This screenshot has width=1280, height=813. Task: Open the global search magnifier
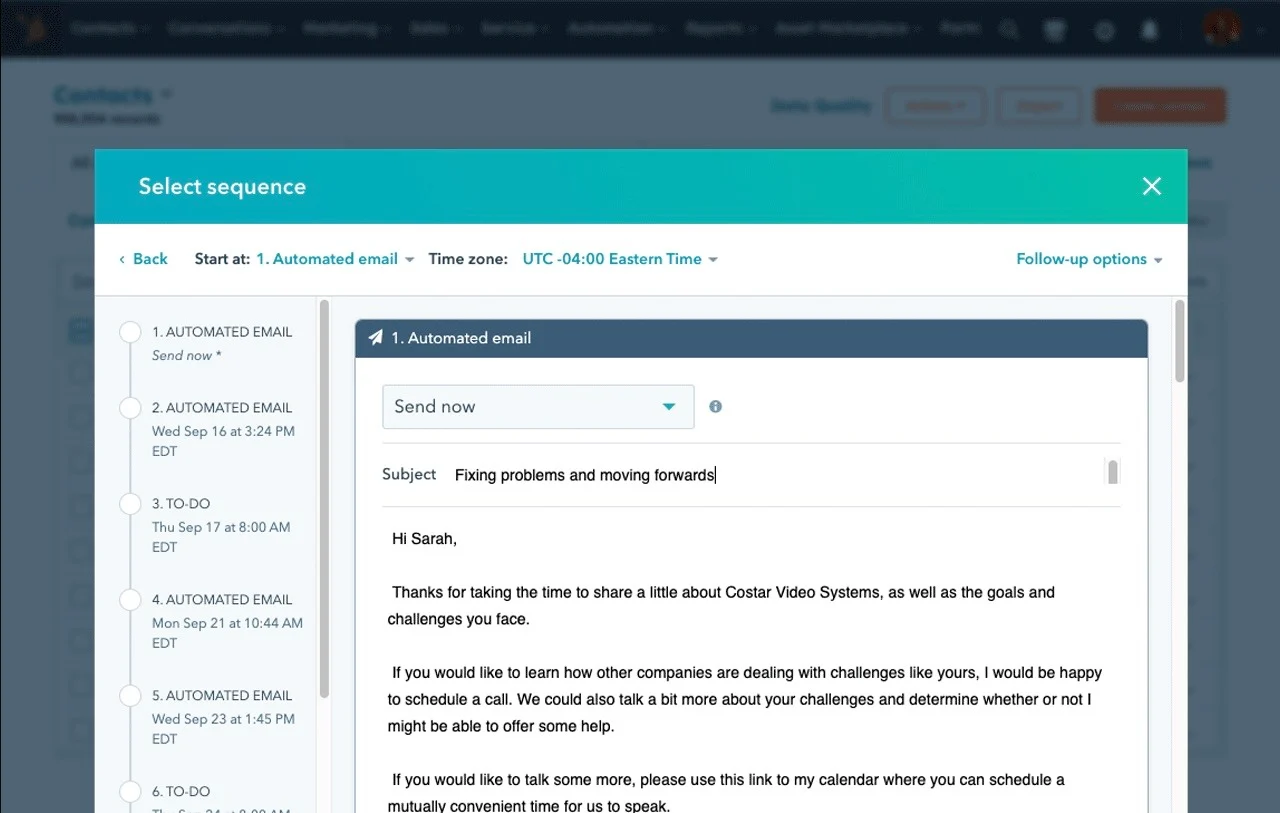tap(1009, 28)
